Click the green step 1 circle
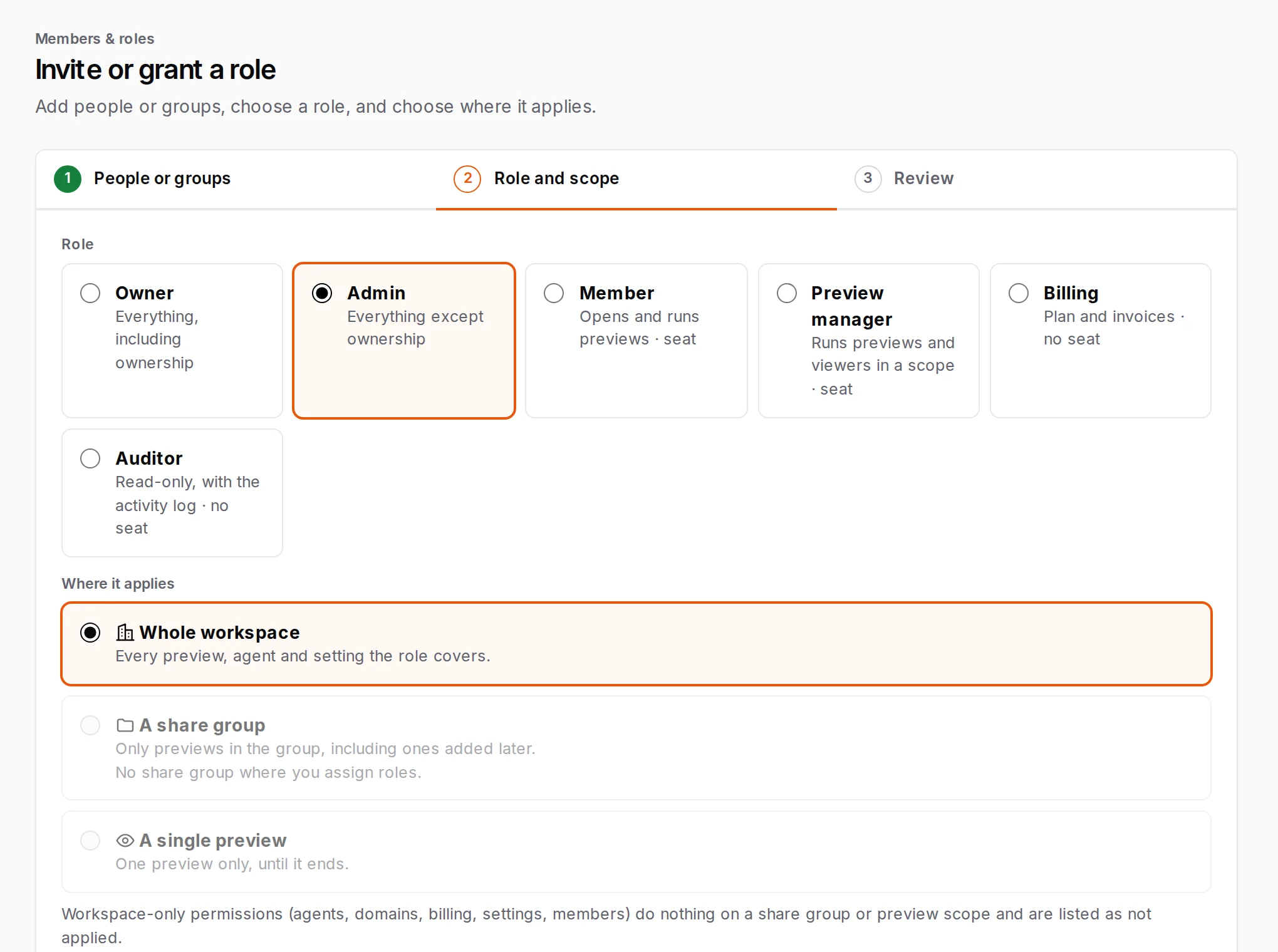The image size is (1278, 952). (68, 178)
